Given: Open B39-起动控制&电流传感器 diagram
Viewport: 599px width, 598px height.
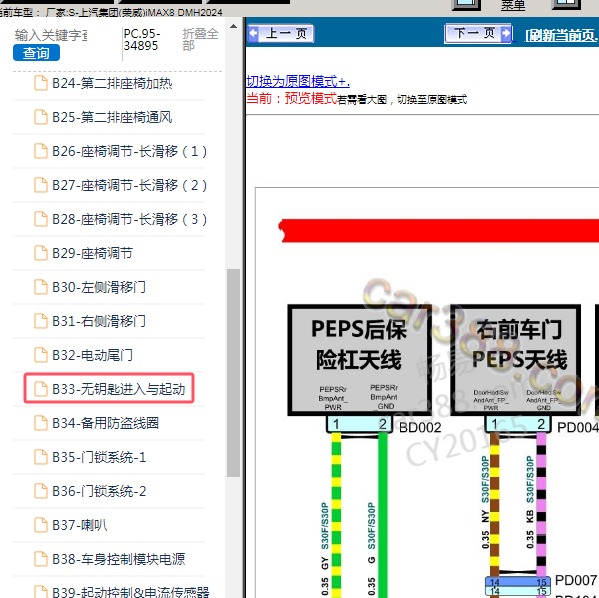Looking at the screenshot, I should (131, 592).
